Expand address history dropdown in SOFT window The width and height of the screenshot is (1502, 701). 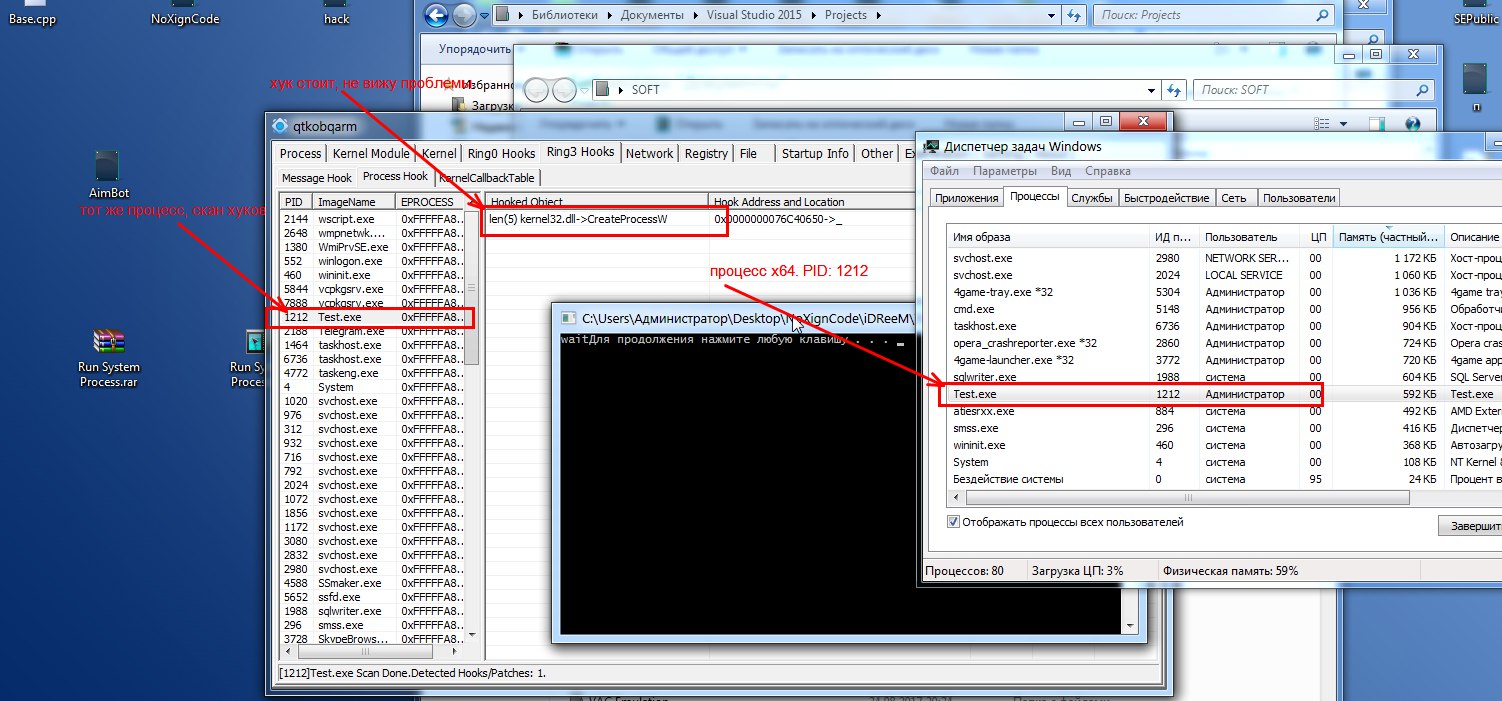pyautogui.click(x=1151, y=89)
